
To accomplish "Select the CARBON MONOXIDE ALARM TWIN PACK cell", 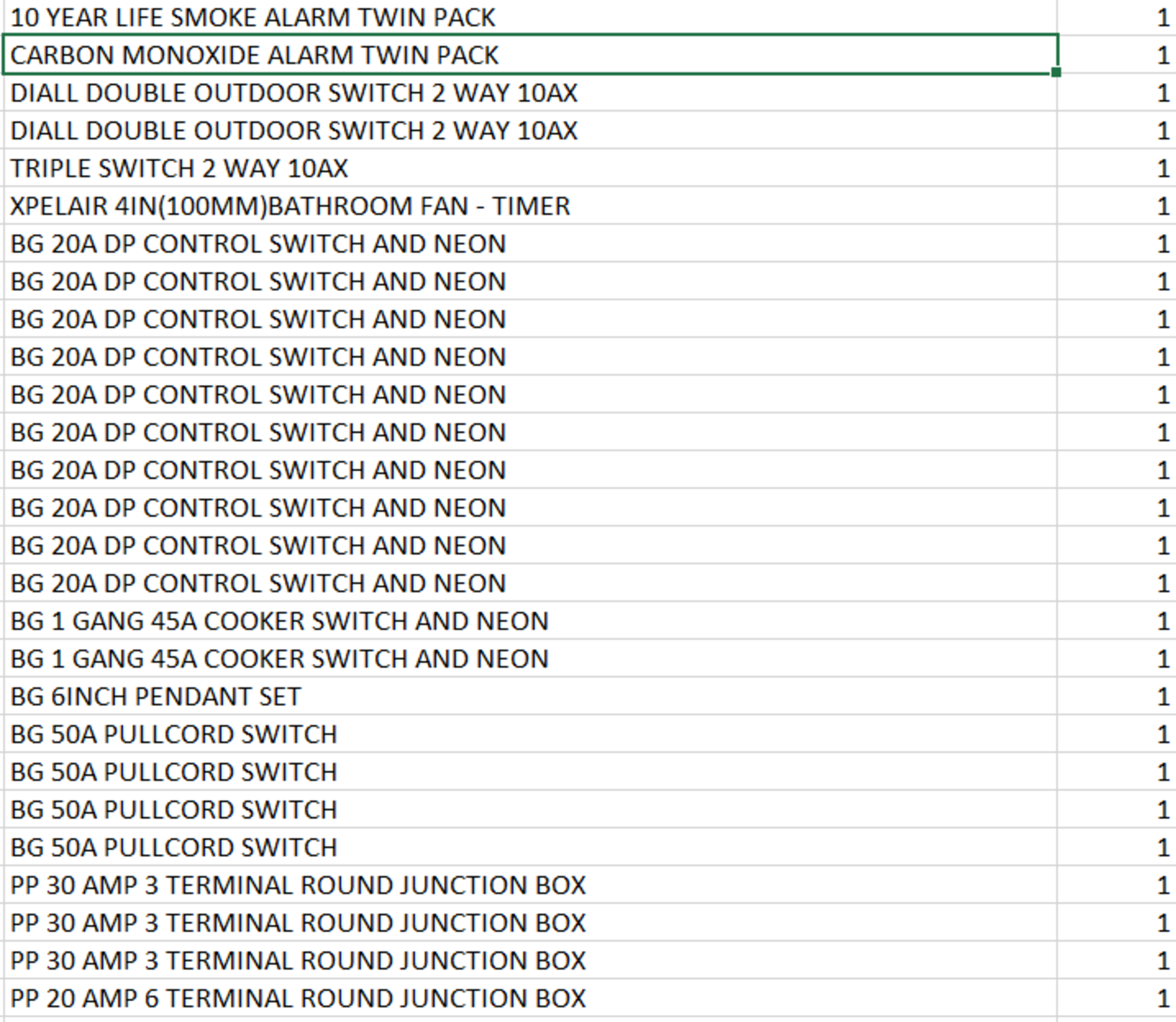I will tap(530, 55).
